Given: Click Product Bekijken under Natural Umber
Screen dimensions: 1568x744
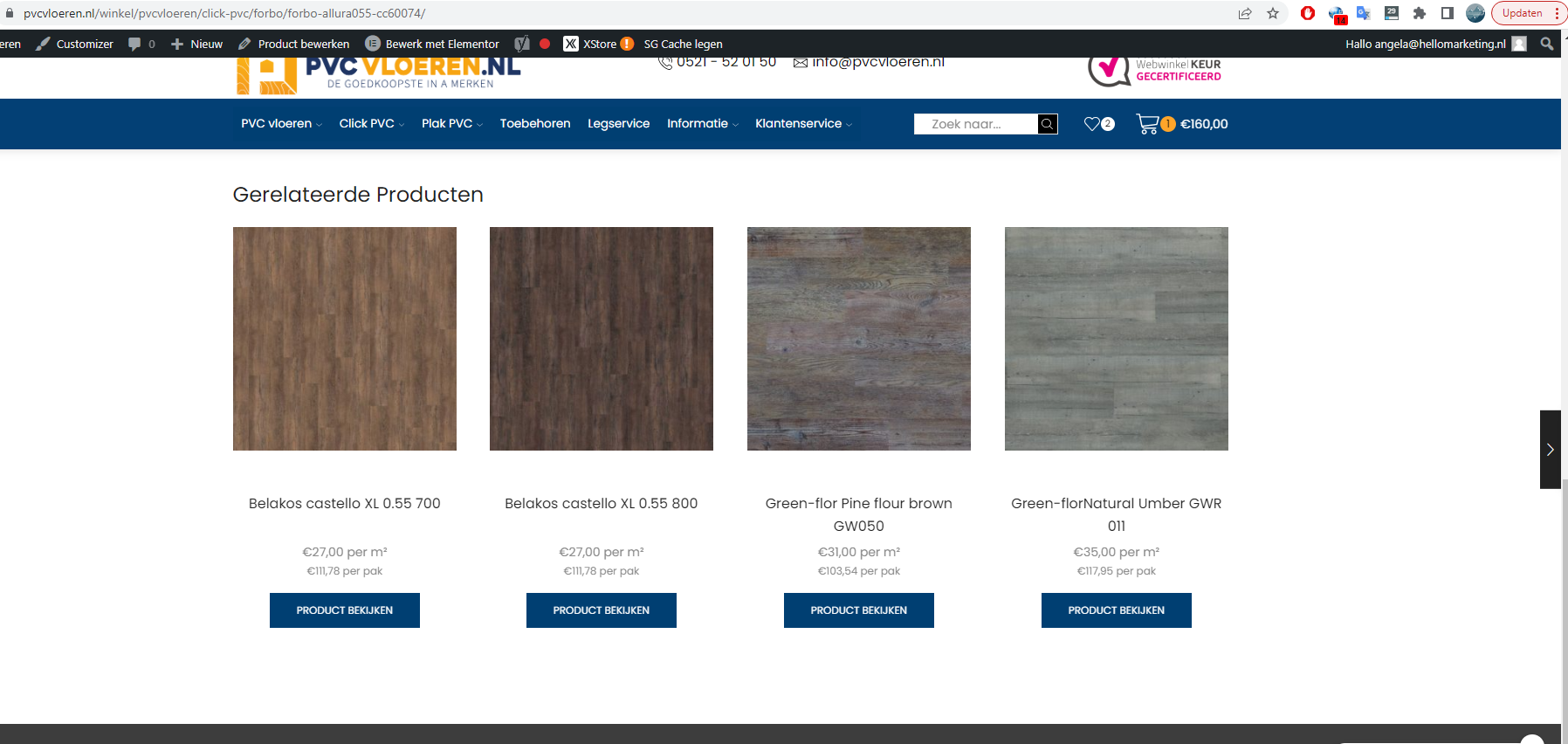Looking at the screenshot, I should click(x=1117, y=610).
